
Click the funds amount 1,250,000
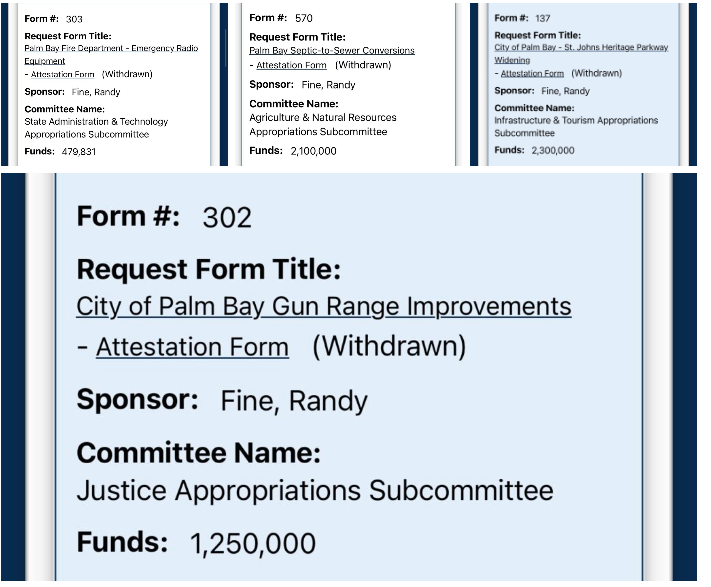tap(253, 544)
